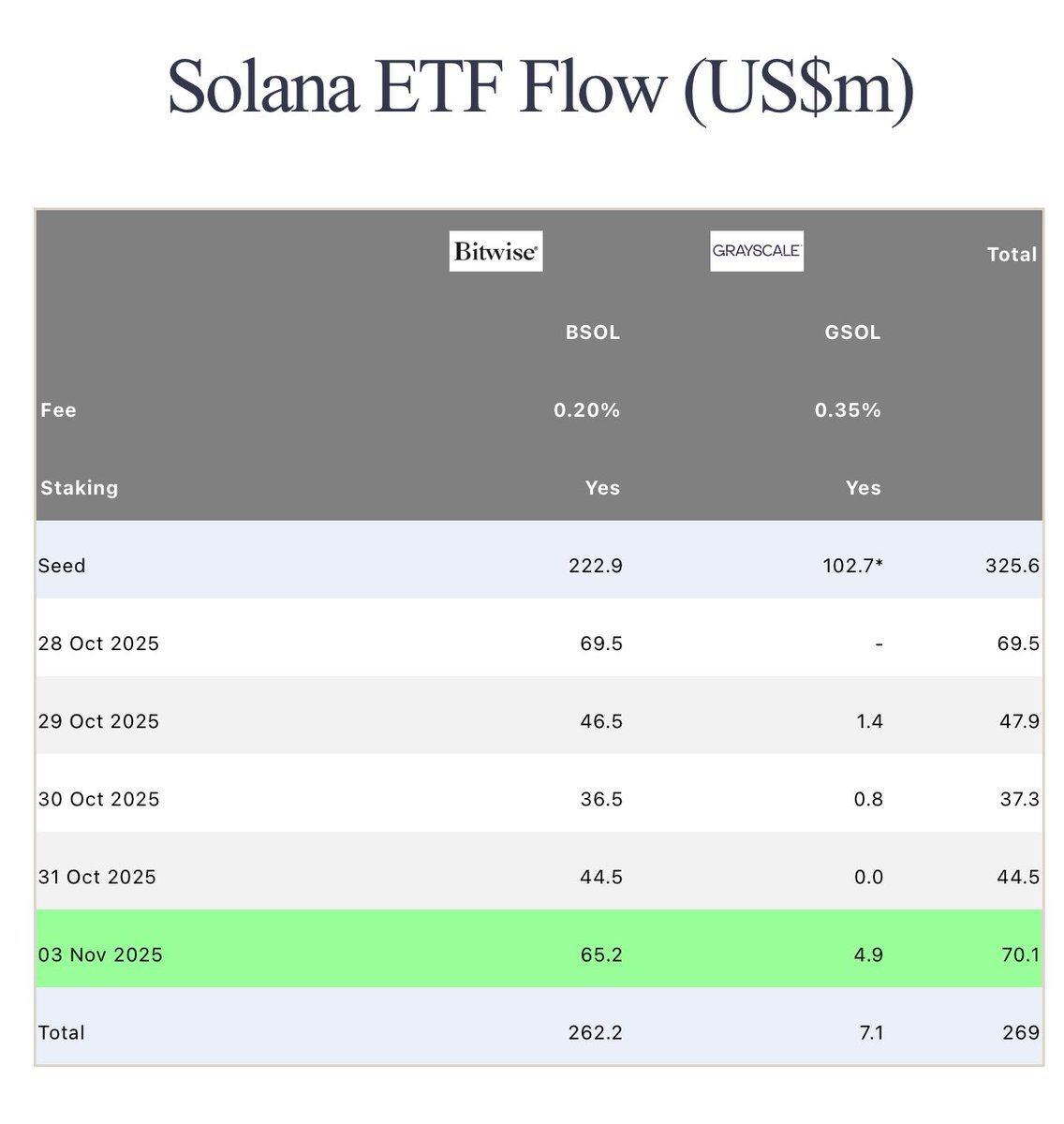Image resolution: width=1064 pixels, height=1124 pixels.
Task: Select the 0.35% GSOL fee value
Action: point(848,410)
